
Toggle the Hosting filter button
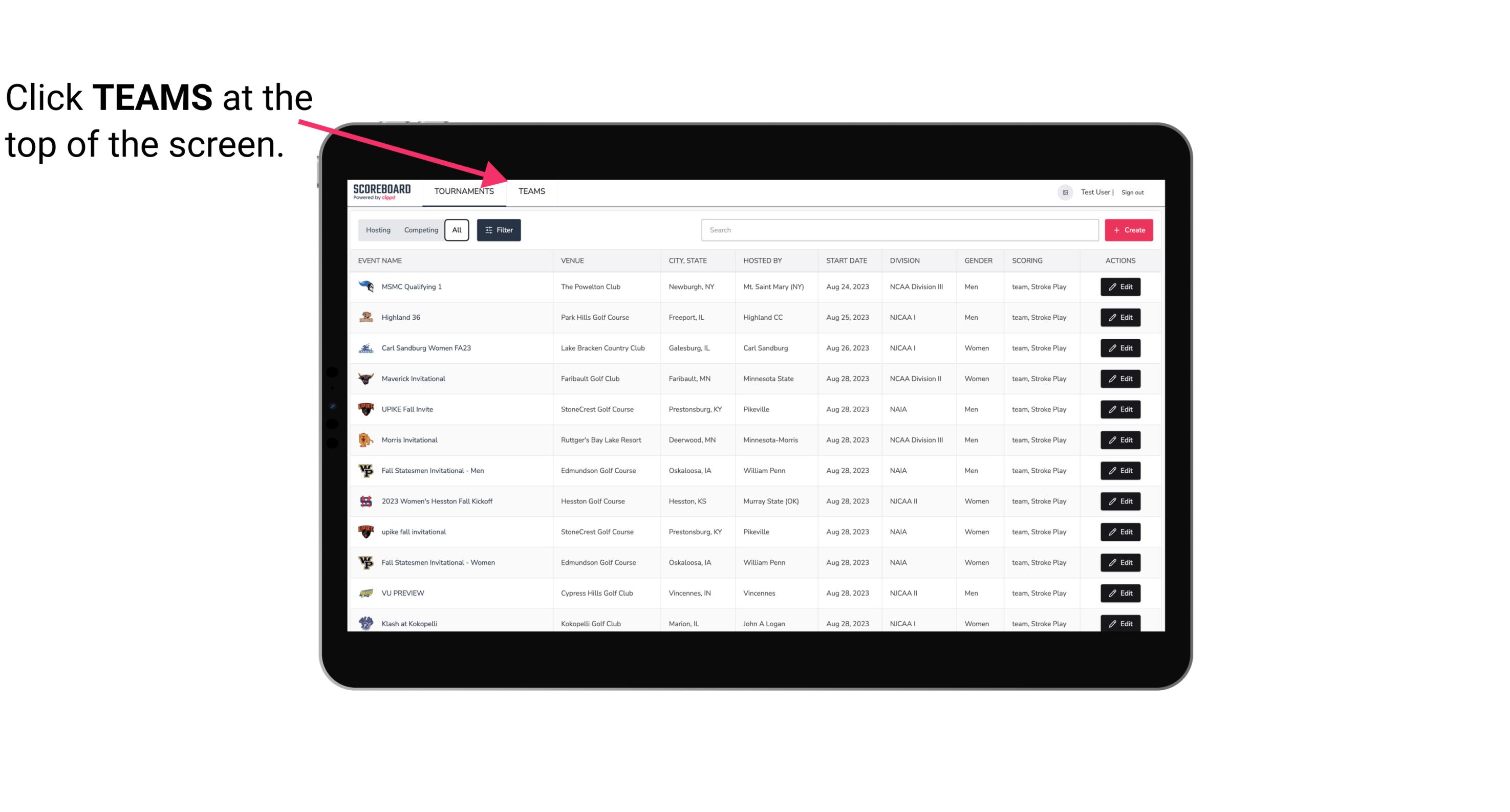pos(378,230)
